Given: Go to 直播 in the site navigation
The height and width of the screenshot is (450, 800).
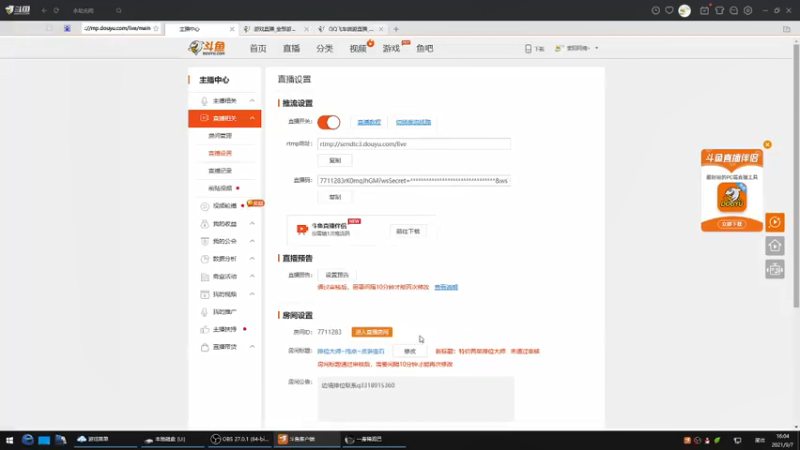Looking at the screenshot, I should point(291,48).
